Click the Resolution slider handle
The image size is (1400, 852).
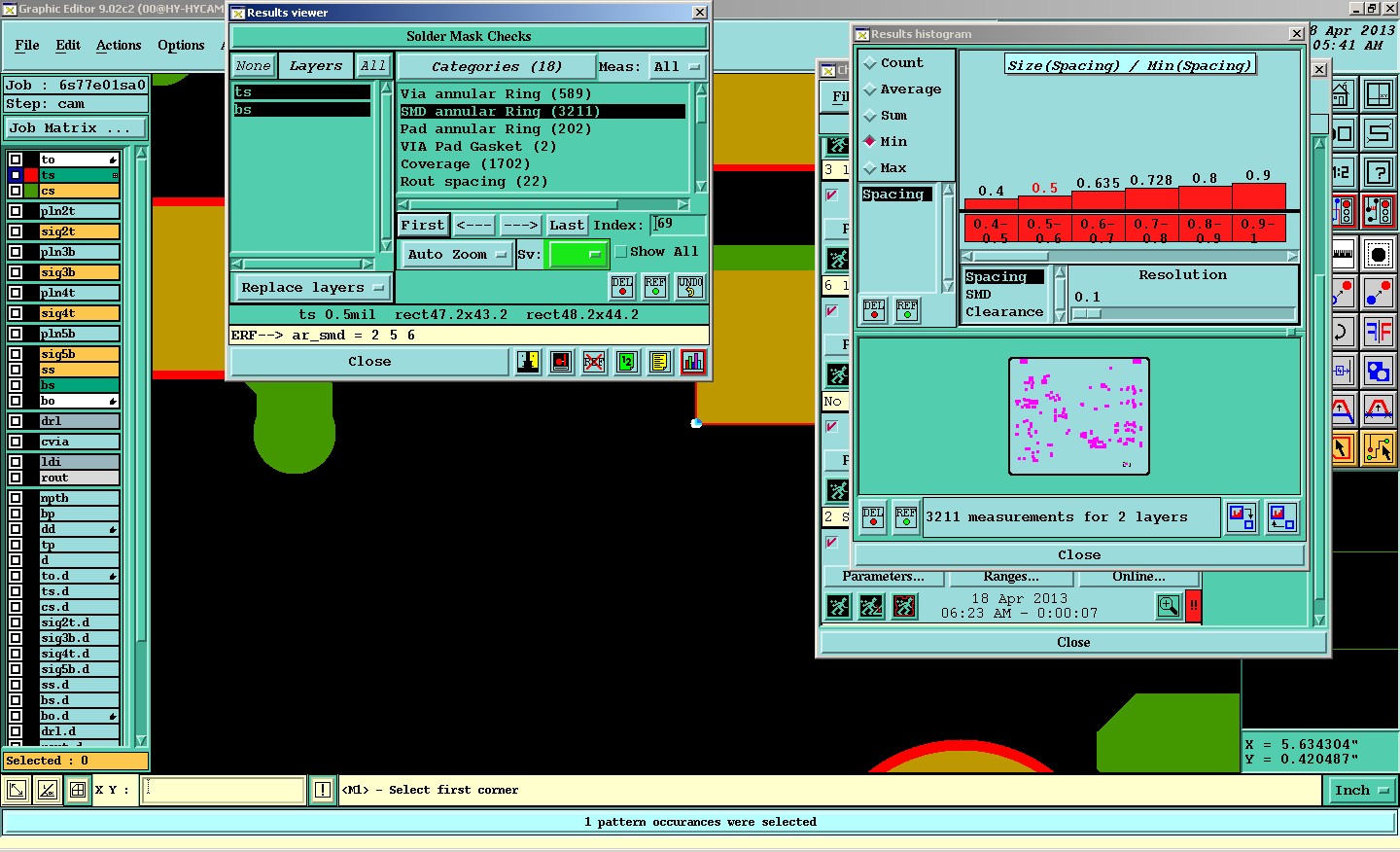click(1086, 314)
